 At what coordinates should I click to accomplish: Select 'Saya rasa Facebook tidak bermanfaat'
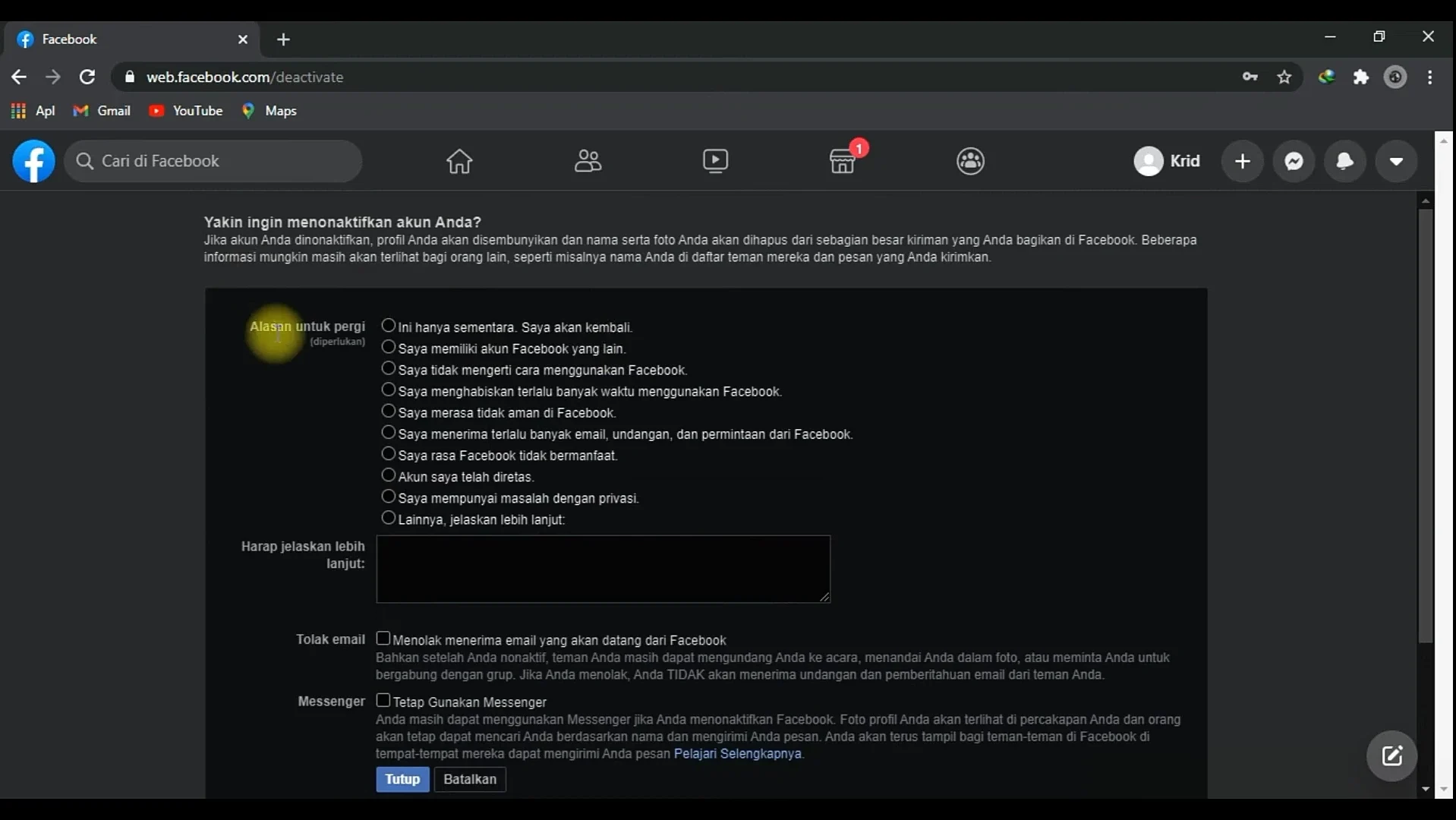pos(388,453)
